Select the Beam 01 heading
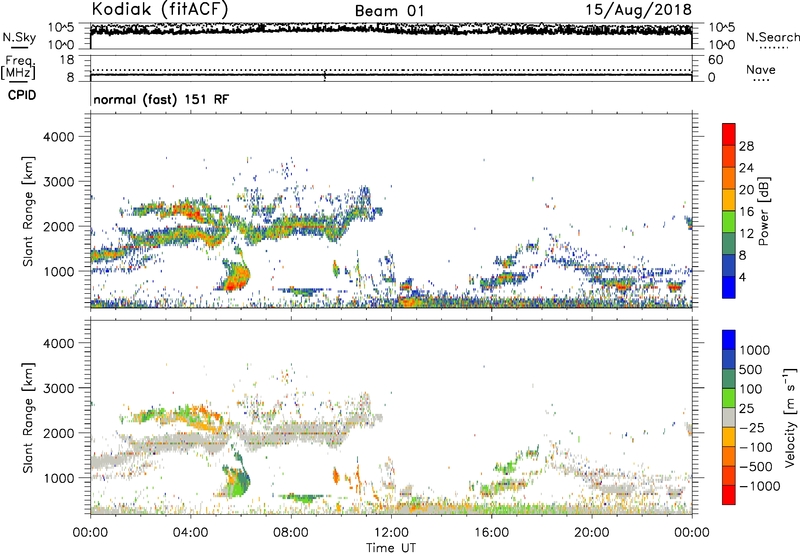The image size is (800, 554). coord(390,11)
